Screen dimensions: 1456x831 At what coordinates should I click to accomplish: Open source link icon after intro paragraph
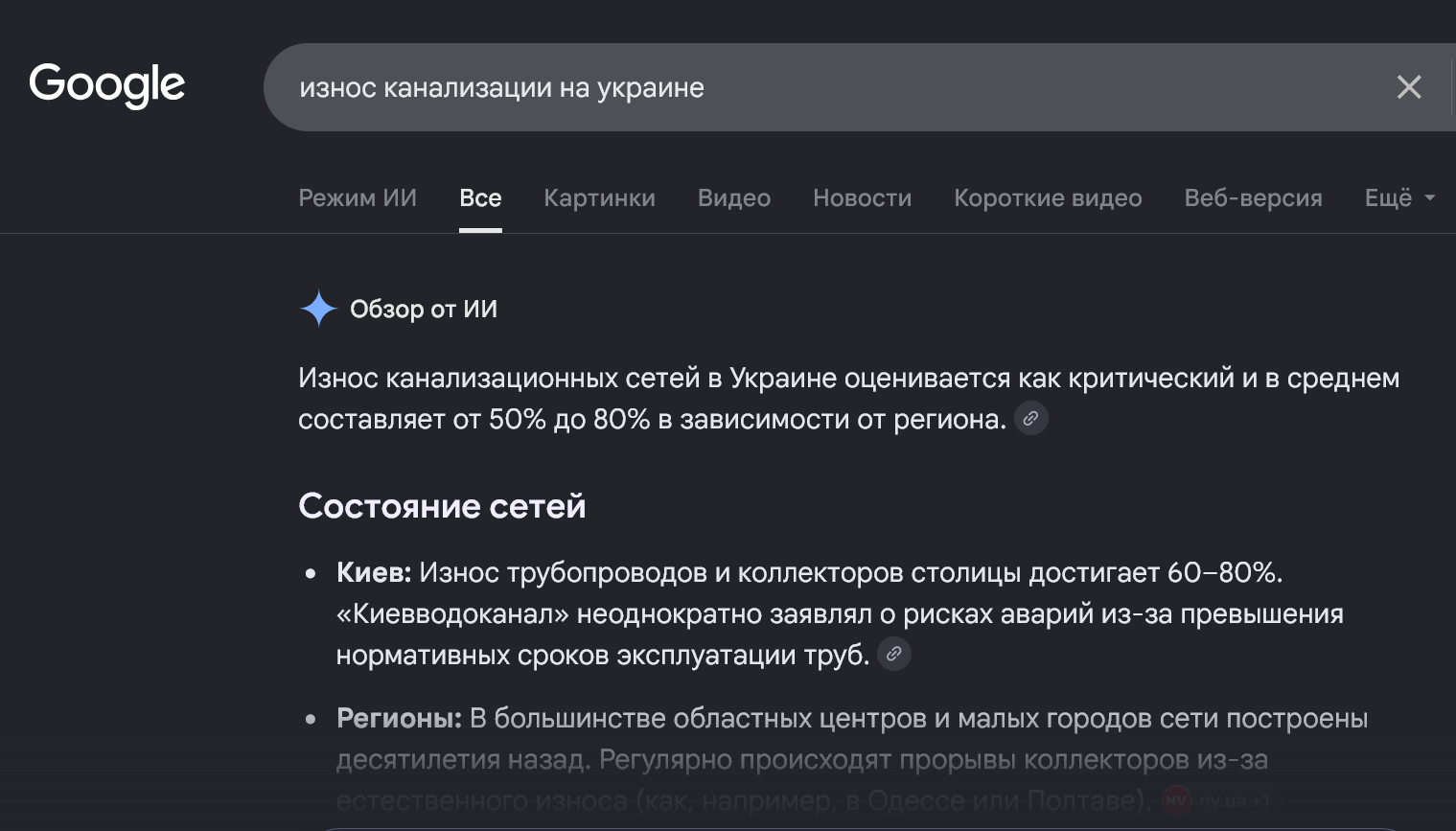point(1031,419)
